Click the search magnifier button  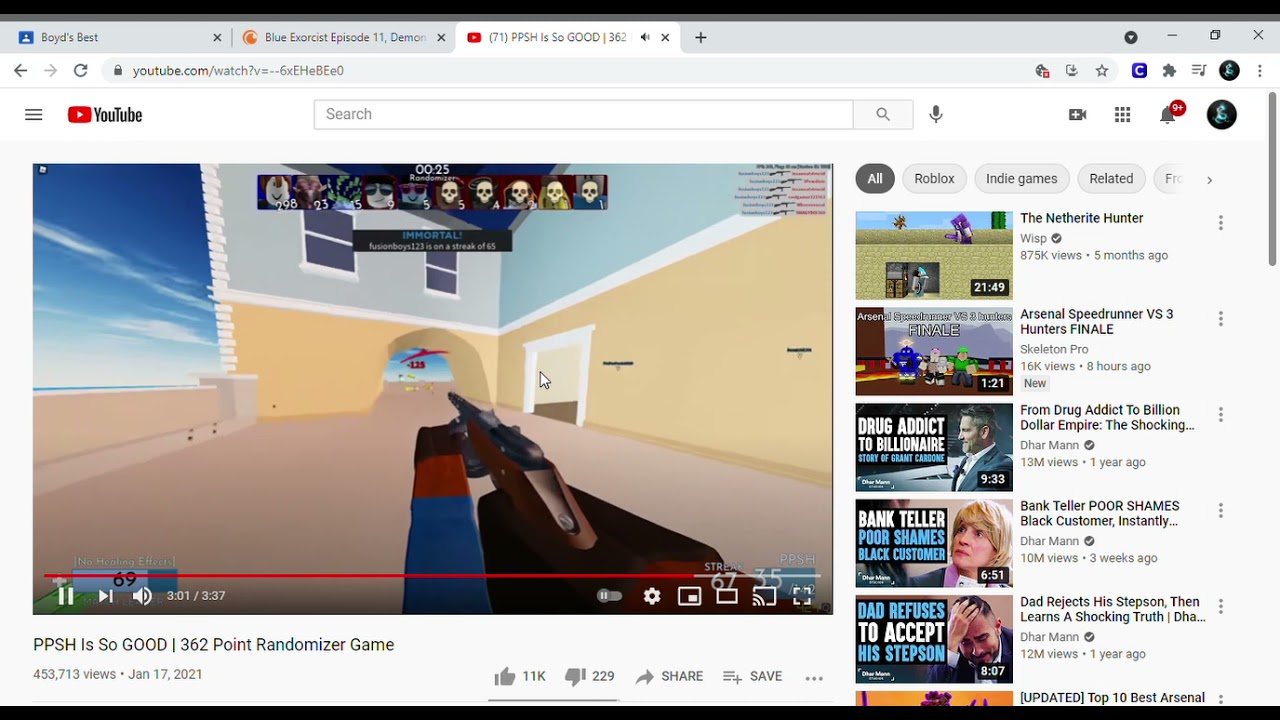883,115
